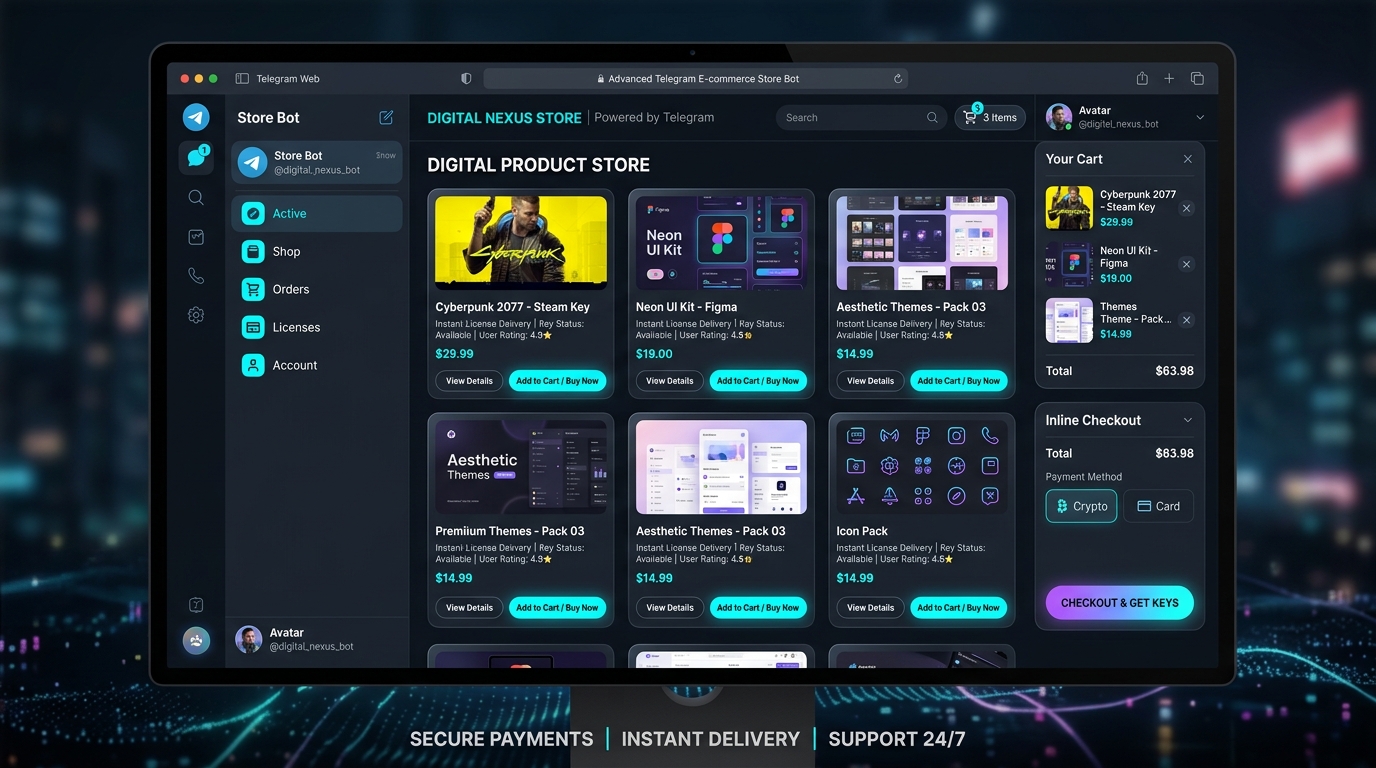This screenshot has height=768, width=1376.
Task: Click Neon UI Kit thumbnail in Your Cart
Action: [1069, 265]
